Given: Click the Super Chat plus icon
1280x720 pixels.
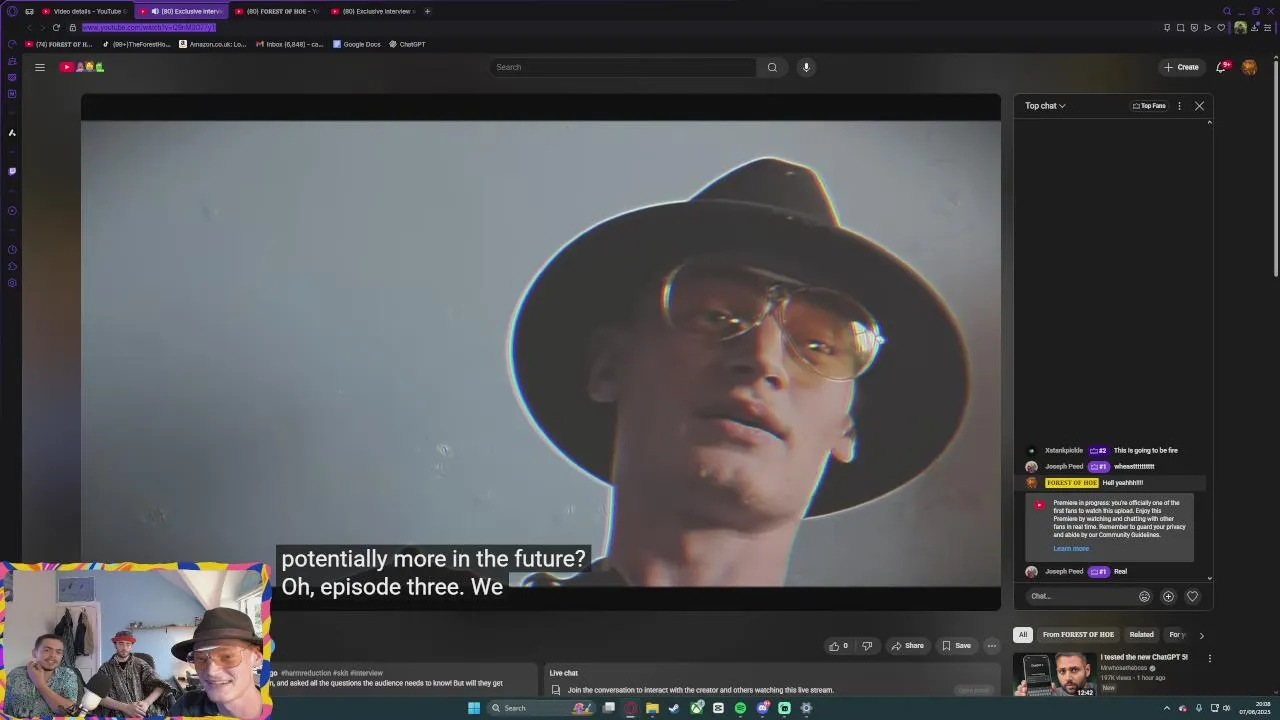Looking at the screenshot, I should coord(1168,596).
